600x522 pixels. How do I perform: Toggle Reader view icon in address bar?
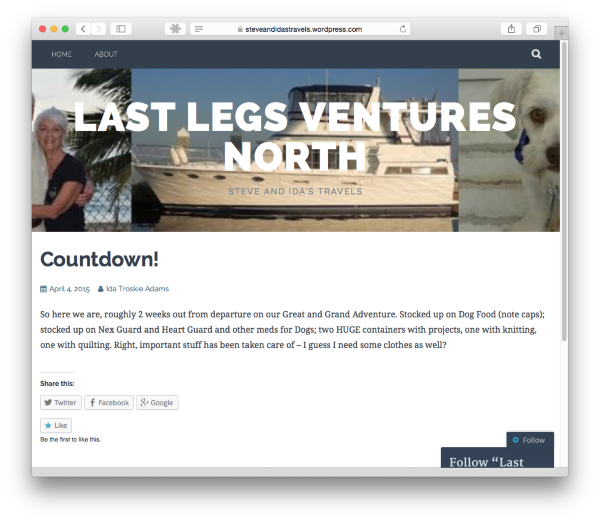tap(199, 29)
